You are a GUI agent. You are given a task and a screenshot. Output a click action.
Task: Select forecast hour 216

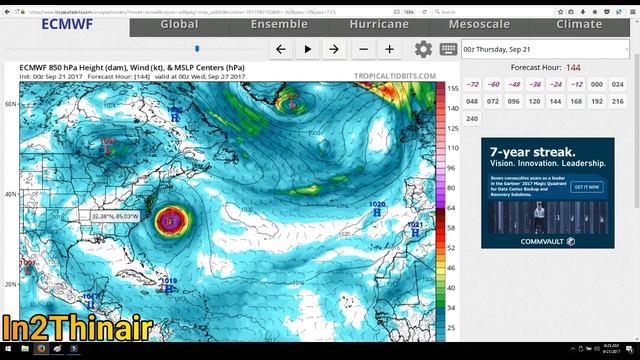[x=618, y=101]
